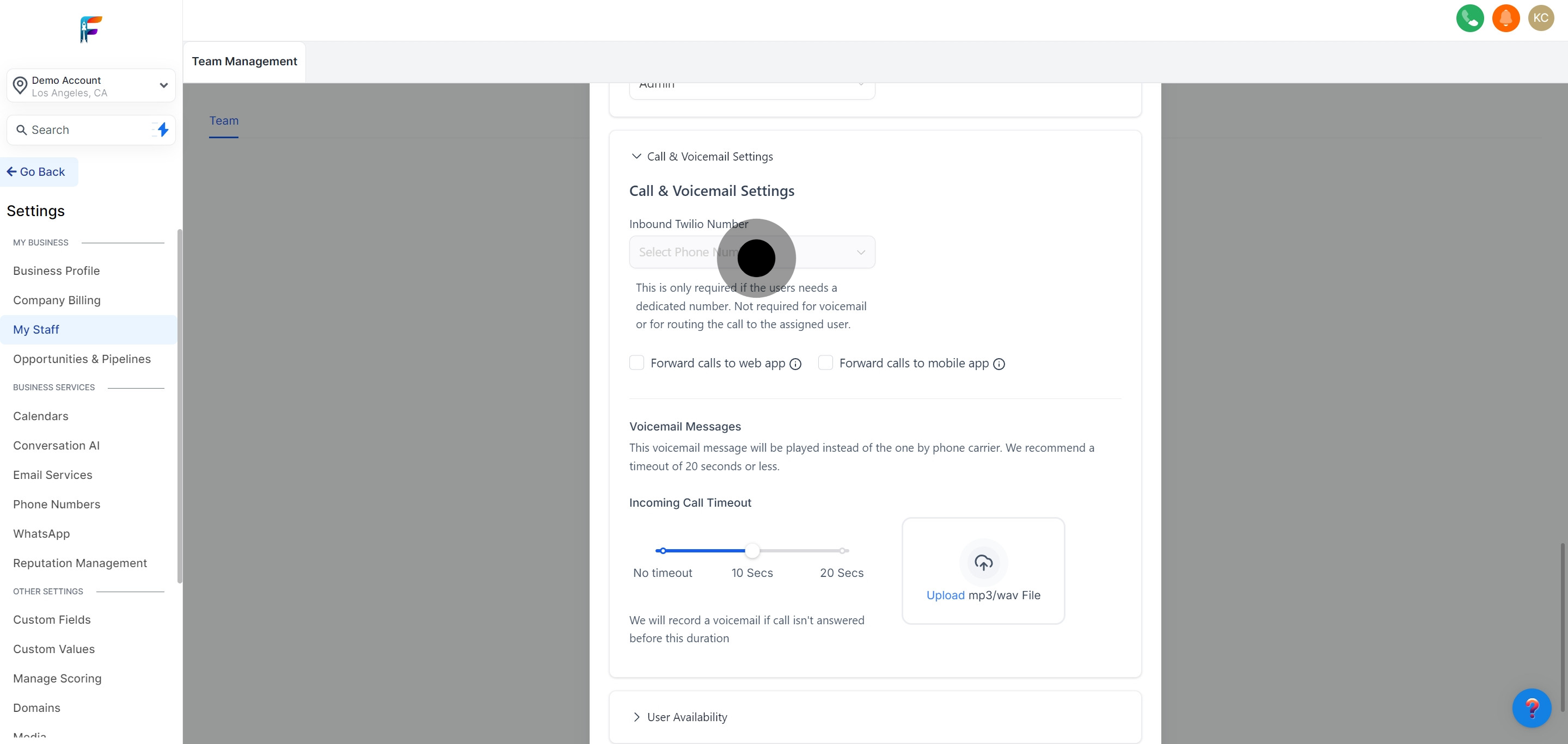Open Phone Numbers in settings sidebar

tap(57, 505)
